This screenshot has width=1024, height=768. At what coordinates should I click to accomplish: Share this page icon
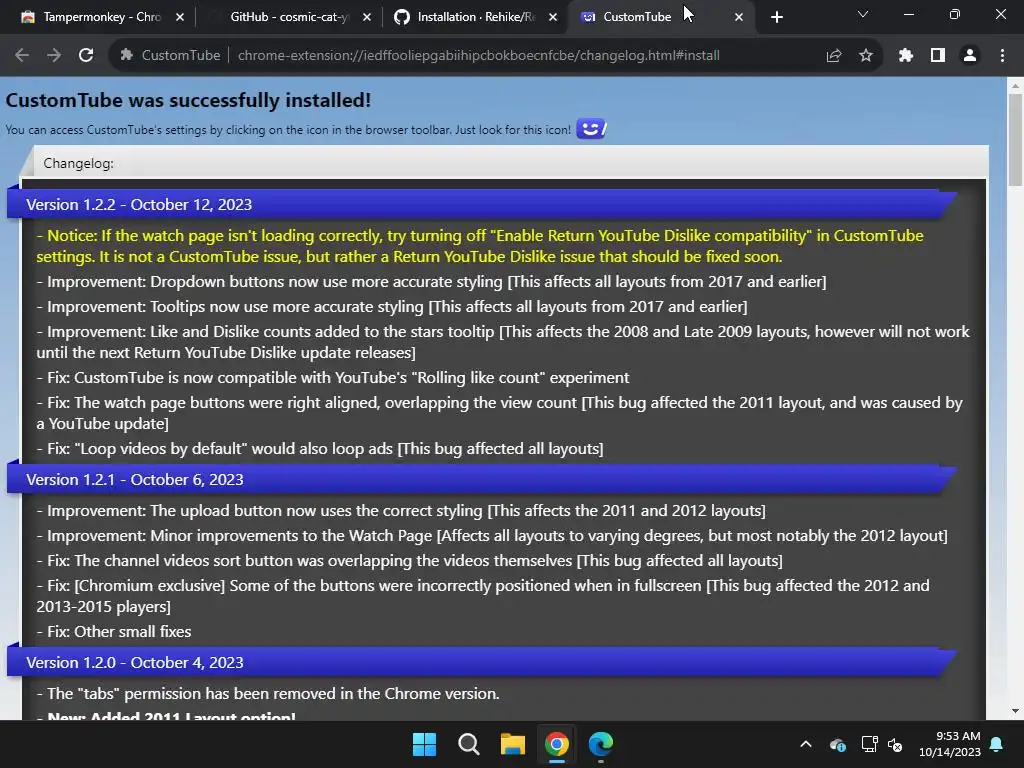tap(834, 56)
